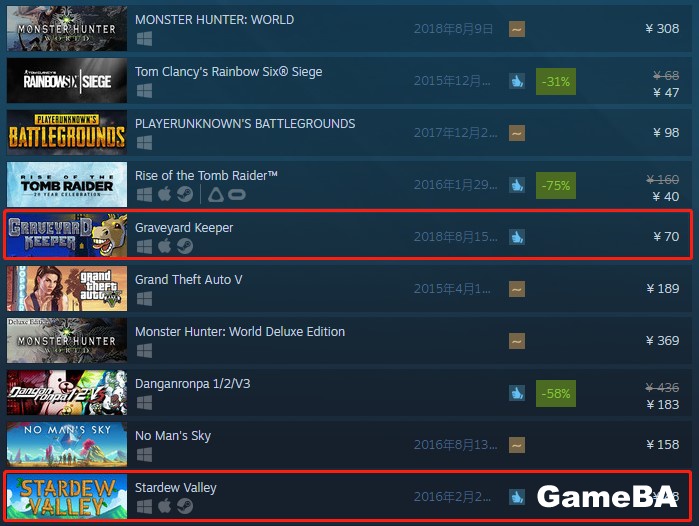Click the Windows platform icon under PLAYERUNKNOWN'S BATTLEGROUNDS
Image resolution: width=699 pixels, height=526 pixels.
[144, 143]
